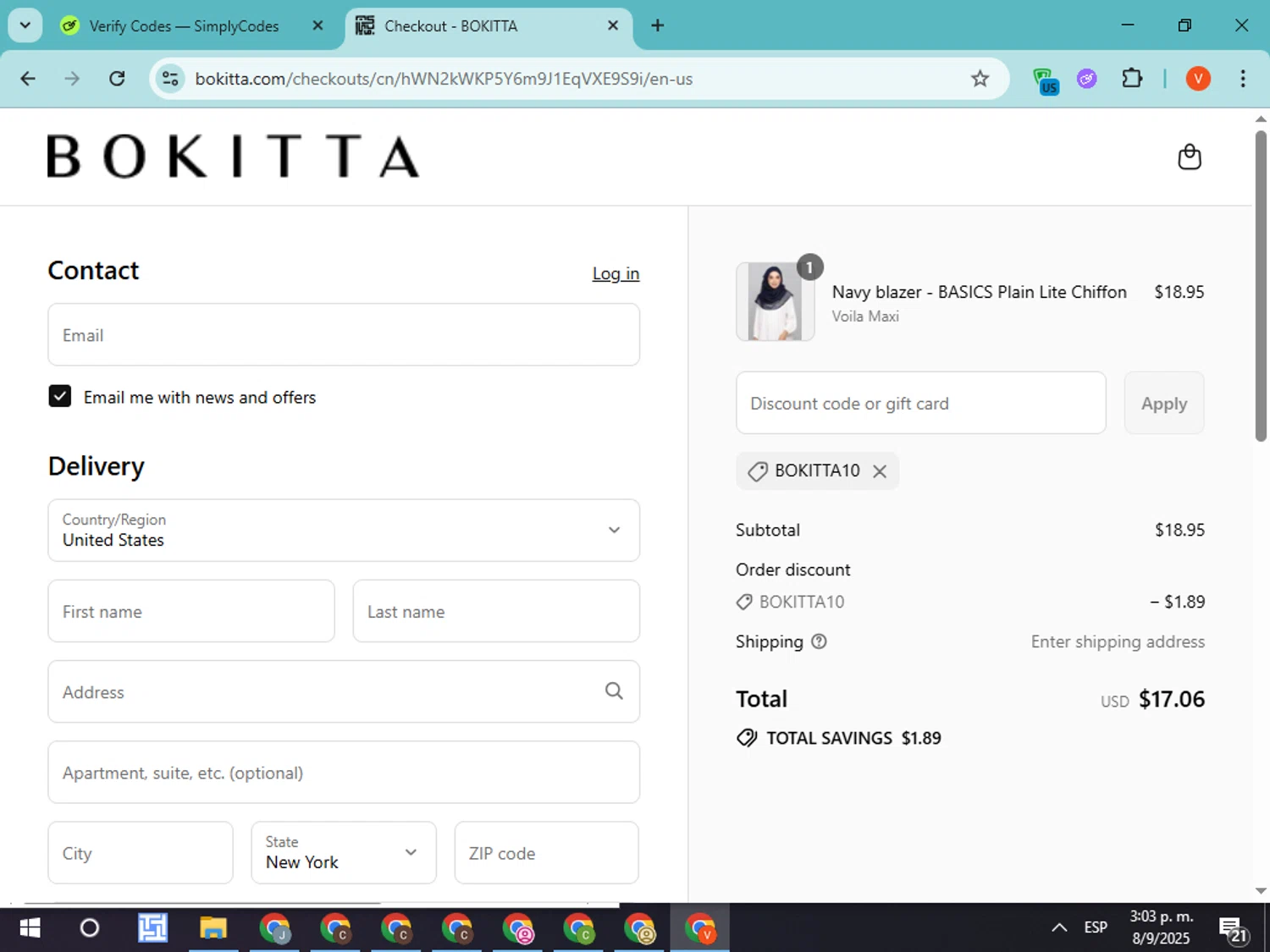Reload the checkout page
The width and height of the screenshot is (1270, 952).
[117, 79]
